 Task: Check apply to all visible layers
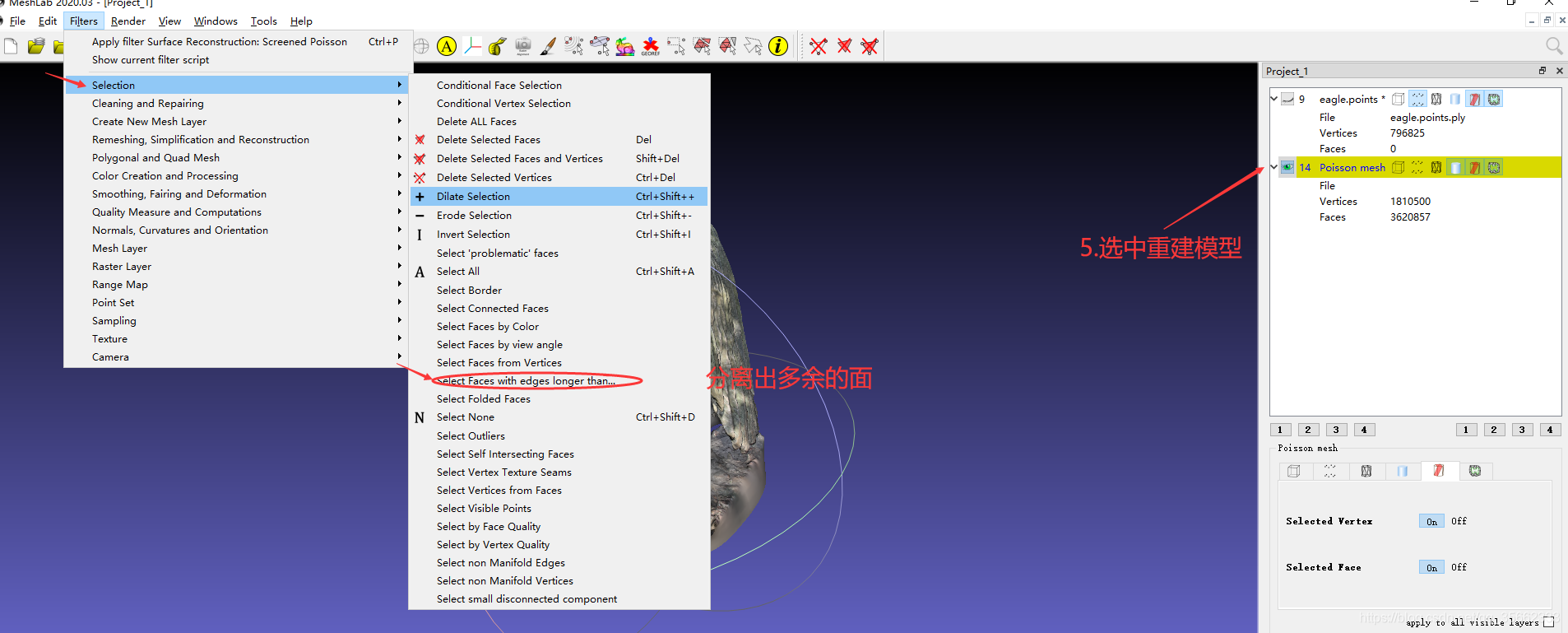1549,622
